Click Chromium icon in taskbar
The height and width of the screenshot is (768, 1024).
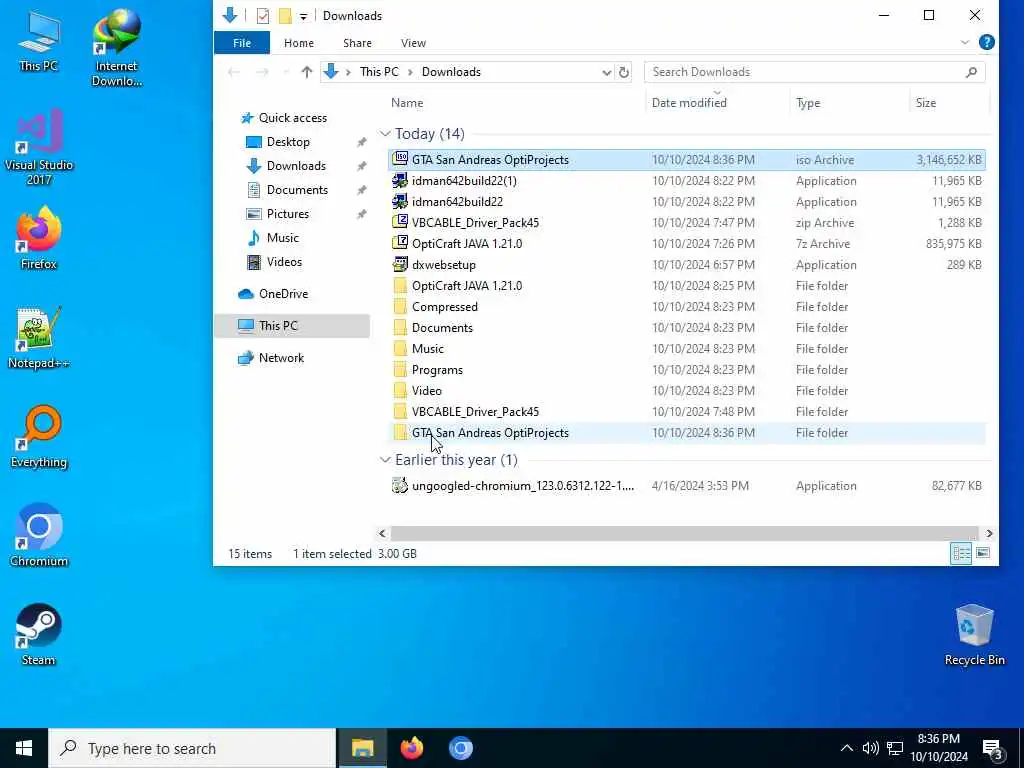pyautogui.click(x=460, y=748)
